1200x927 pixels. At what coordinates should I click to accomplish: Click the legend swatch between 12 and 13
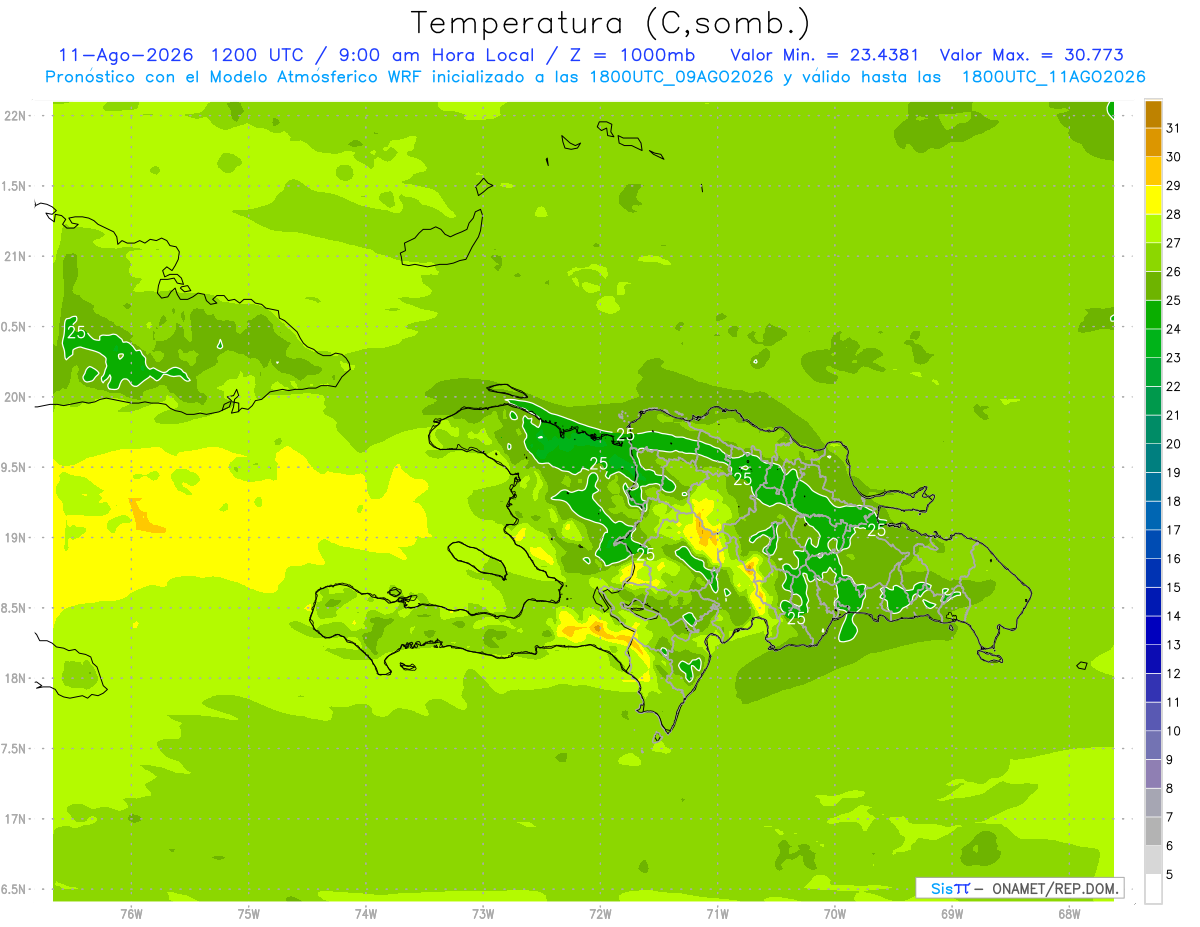1153,659
